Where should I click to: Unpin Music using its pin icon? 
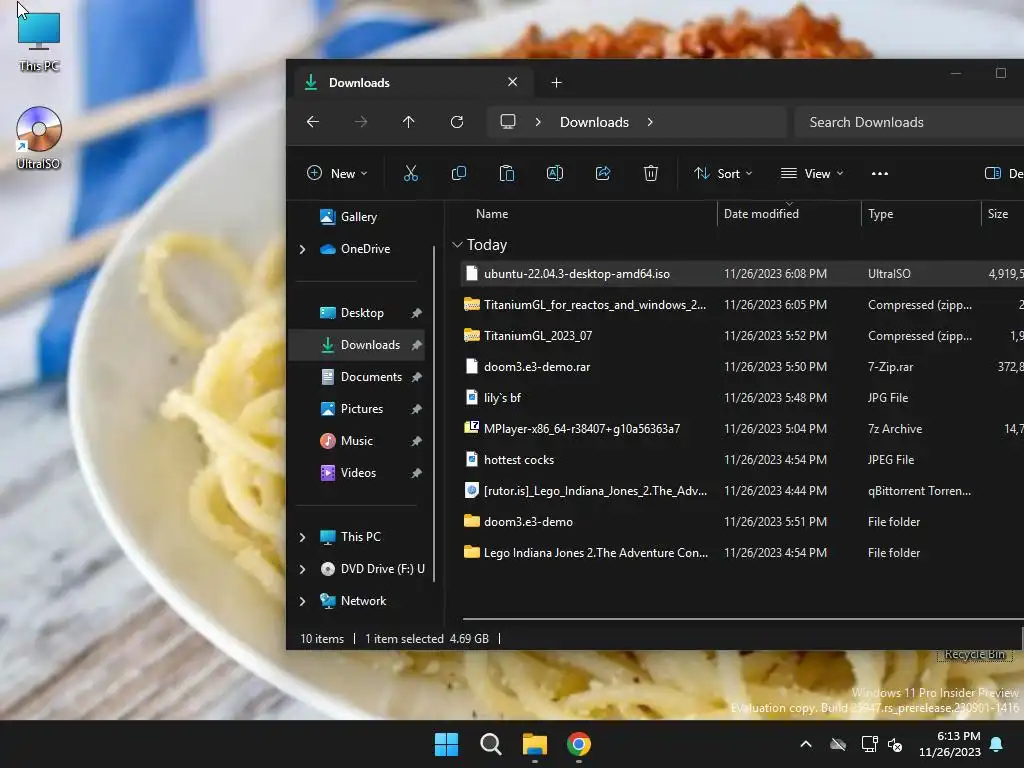(416, 441)
